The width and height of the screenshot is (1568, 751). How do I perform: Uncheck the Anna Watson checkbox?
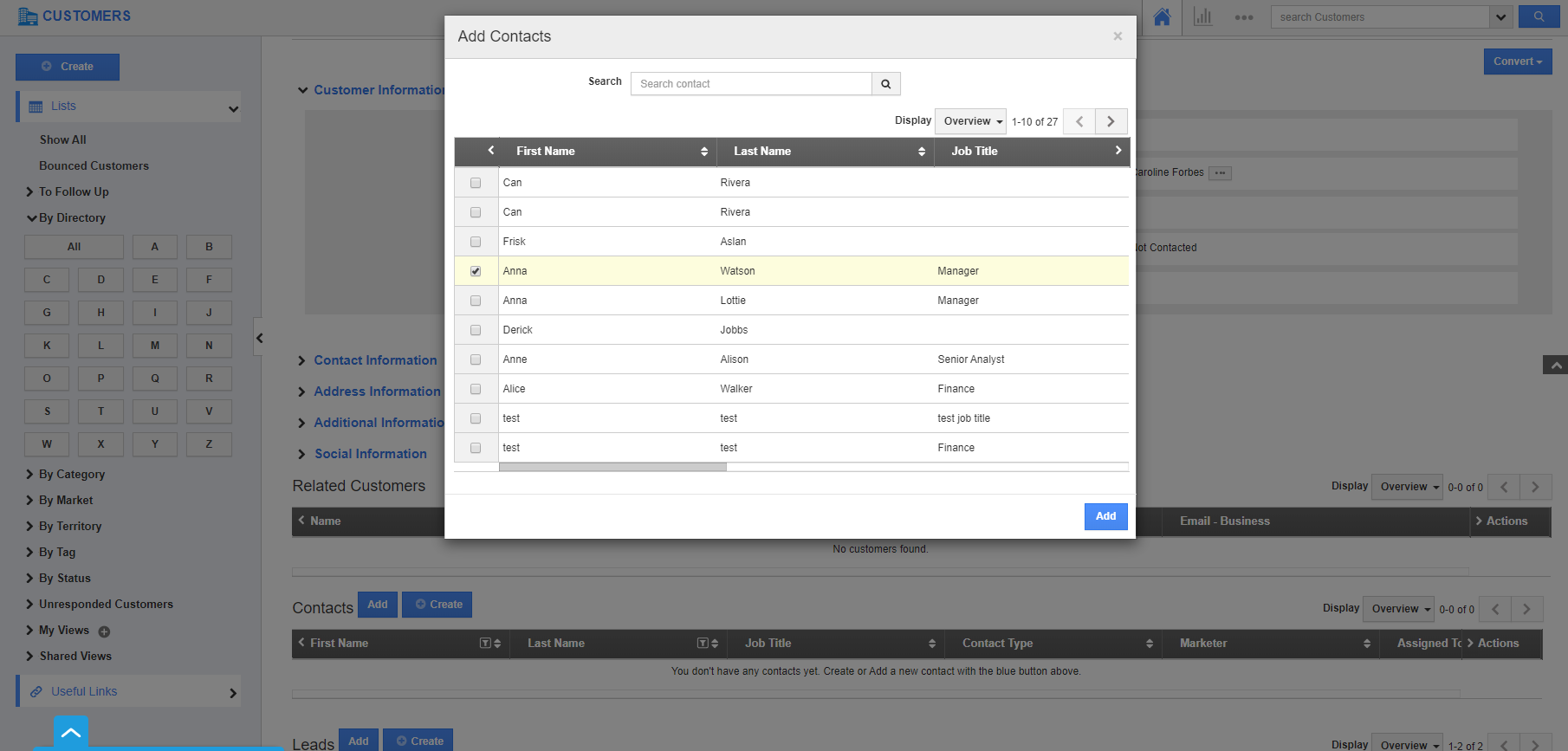tap(476, 271)
